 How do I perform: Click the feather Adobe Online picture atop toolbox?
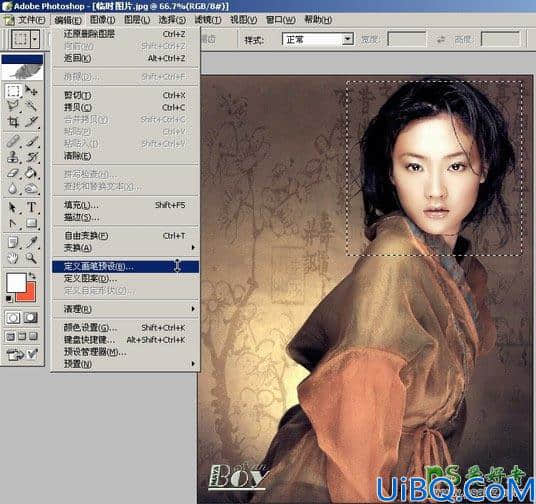tap(22, 71)
